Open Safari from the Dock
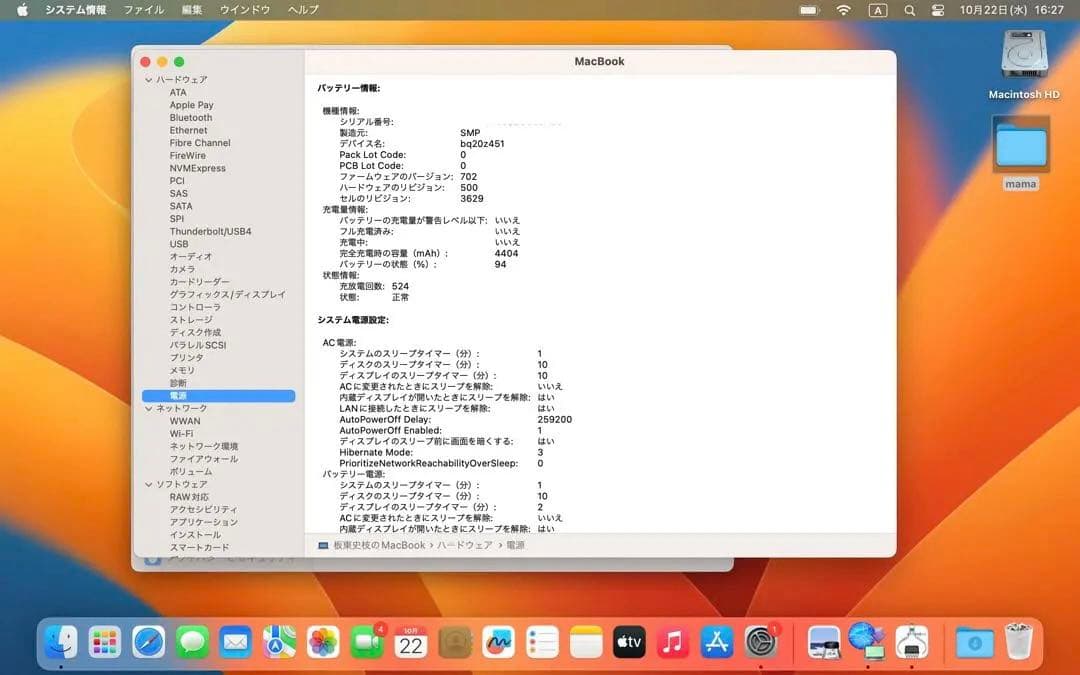Screen dimensions: 1080x675 tap(148, 642)
